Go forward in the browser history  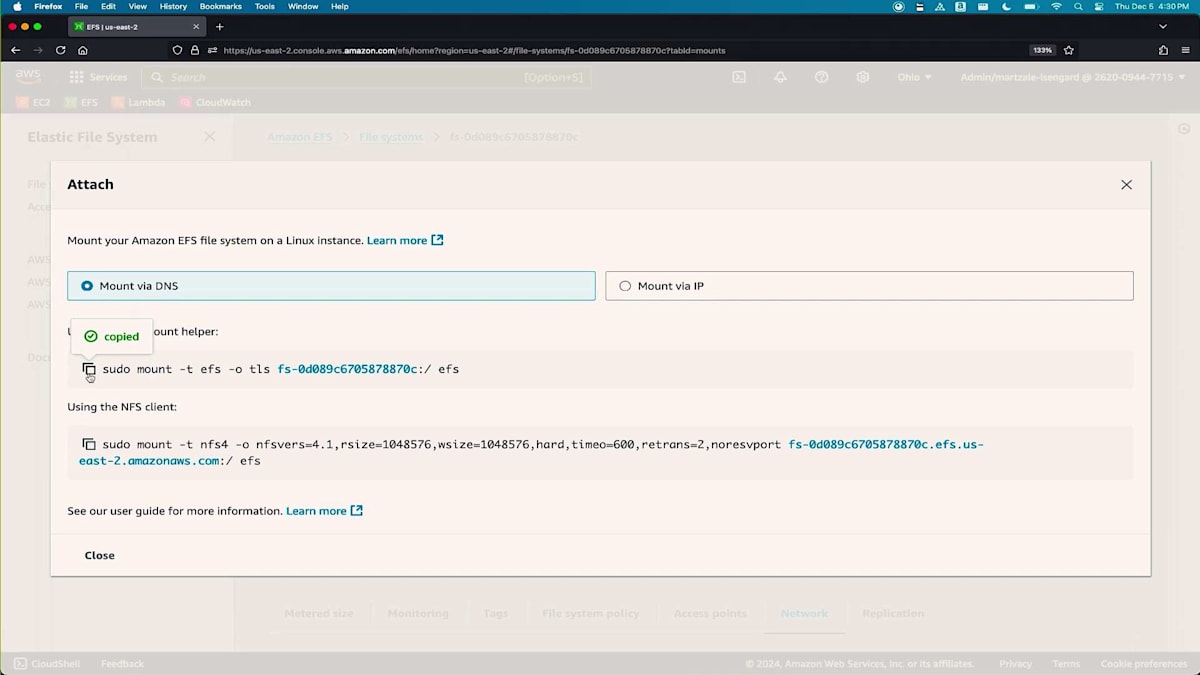(38, 50)
